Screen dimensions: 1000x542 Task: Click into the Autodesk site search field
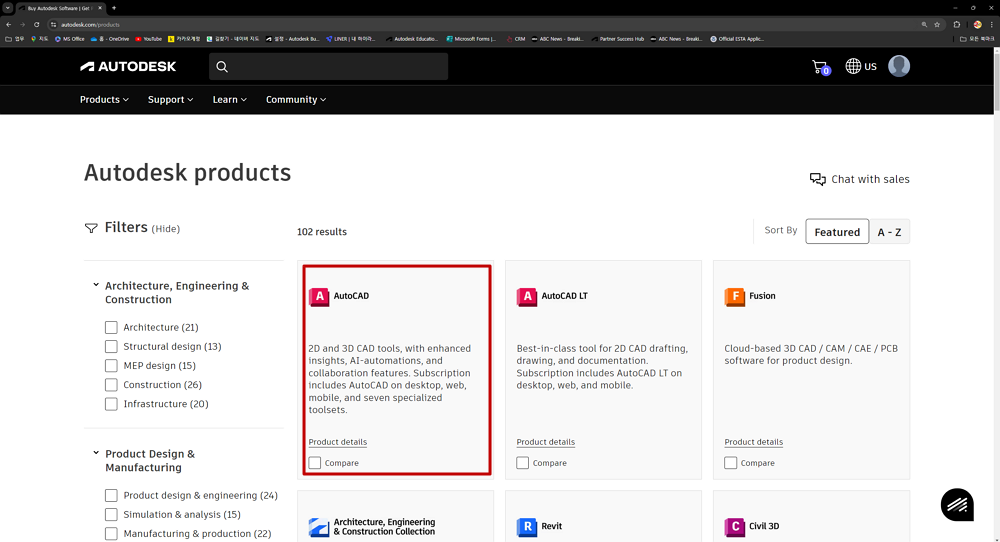(328, 66)
